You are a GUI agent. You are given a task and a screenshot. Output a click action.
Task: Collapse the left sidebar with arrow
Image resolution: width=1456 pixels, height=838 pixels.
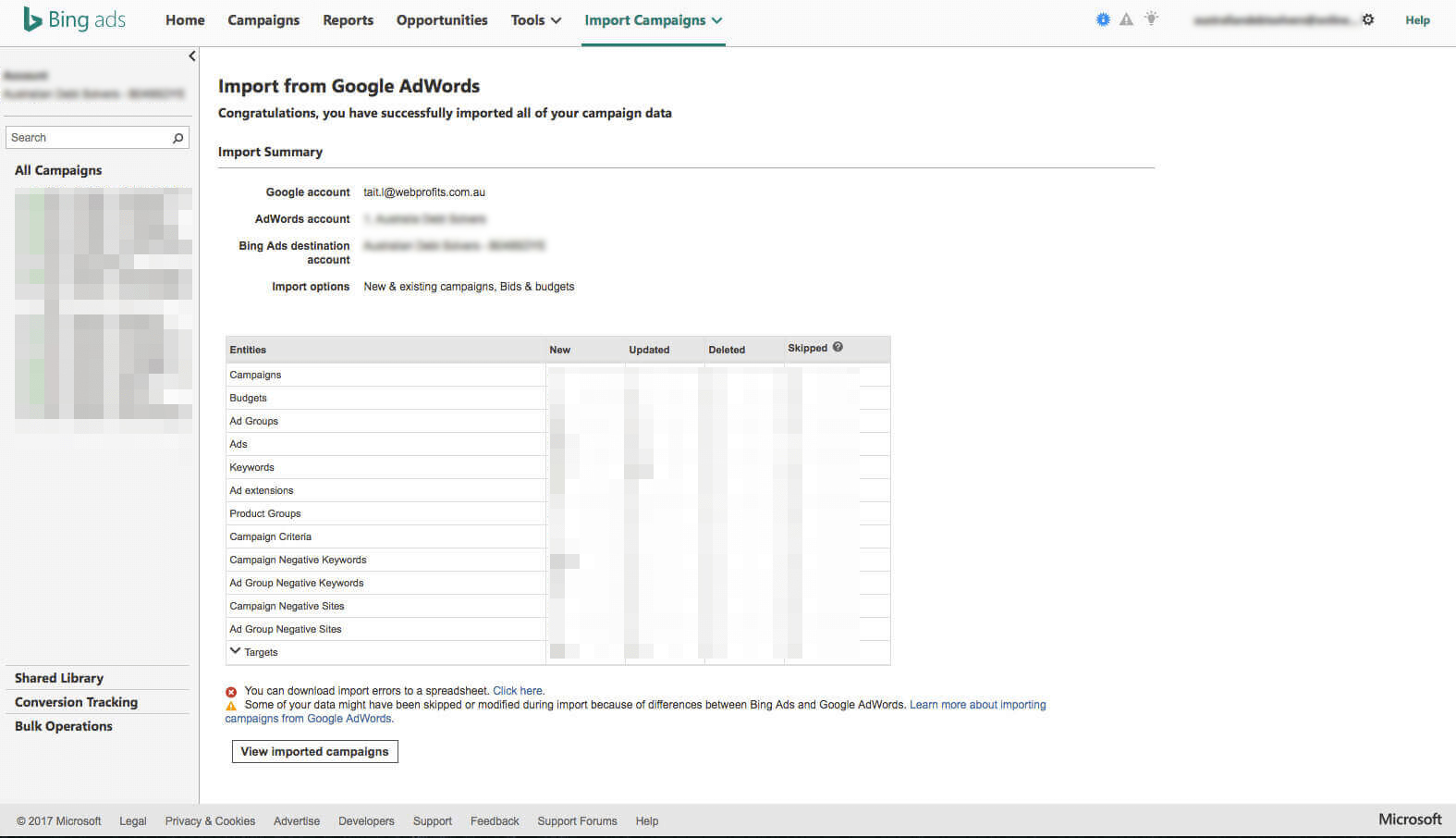(192, 56)
